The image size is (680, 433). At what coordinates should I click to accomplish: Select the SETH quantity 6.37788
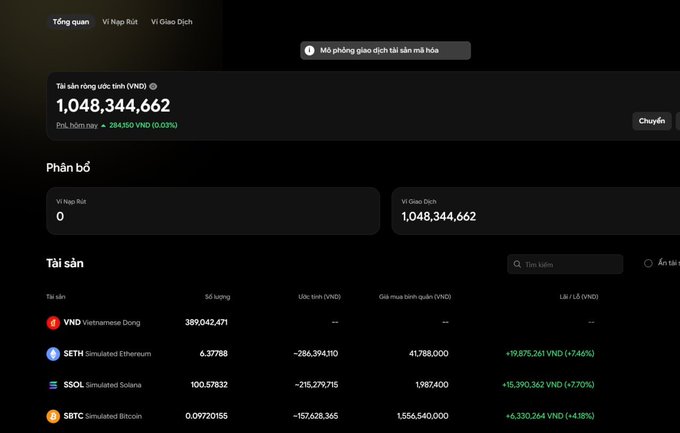213,354
